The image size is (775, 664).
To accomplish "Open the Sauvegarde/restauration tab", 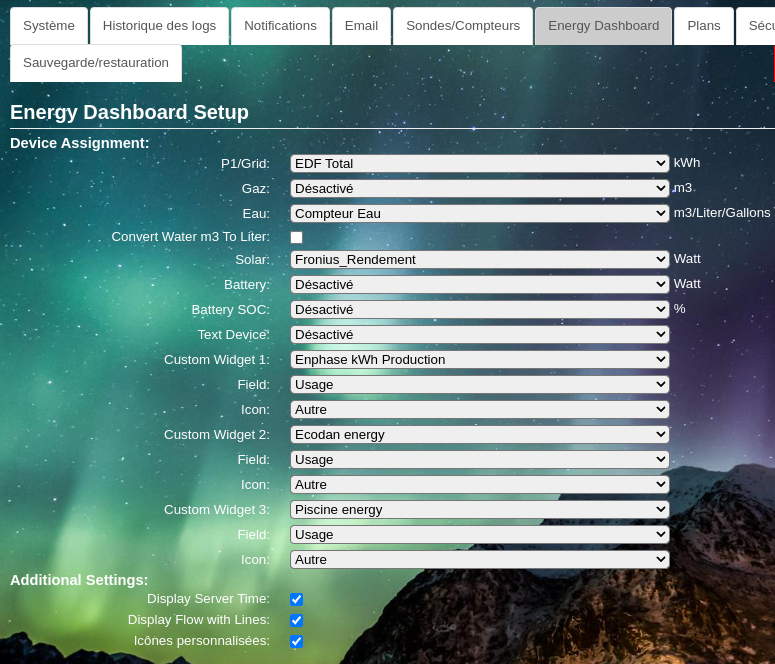I will [96, 63].
